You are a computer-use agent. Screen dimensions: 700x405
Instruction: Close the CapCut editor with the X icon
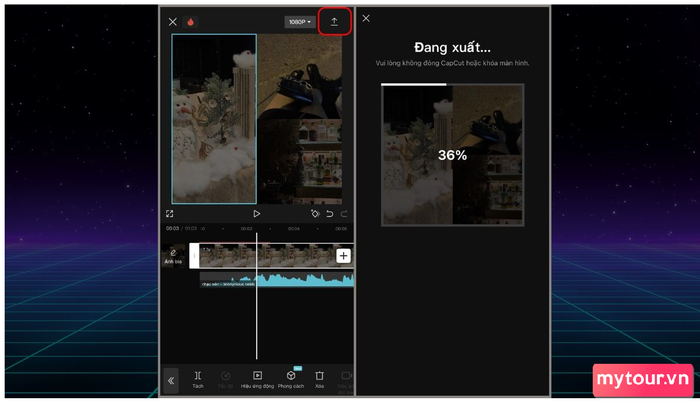pos(173,22)
